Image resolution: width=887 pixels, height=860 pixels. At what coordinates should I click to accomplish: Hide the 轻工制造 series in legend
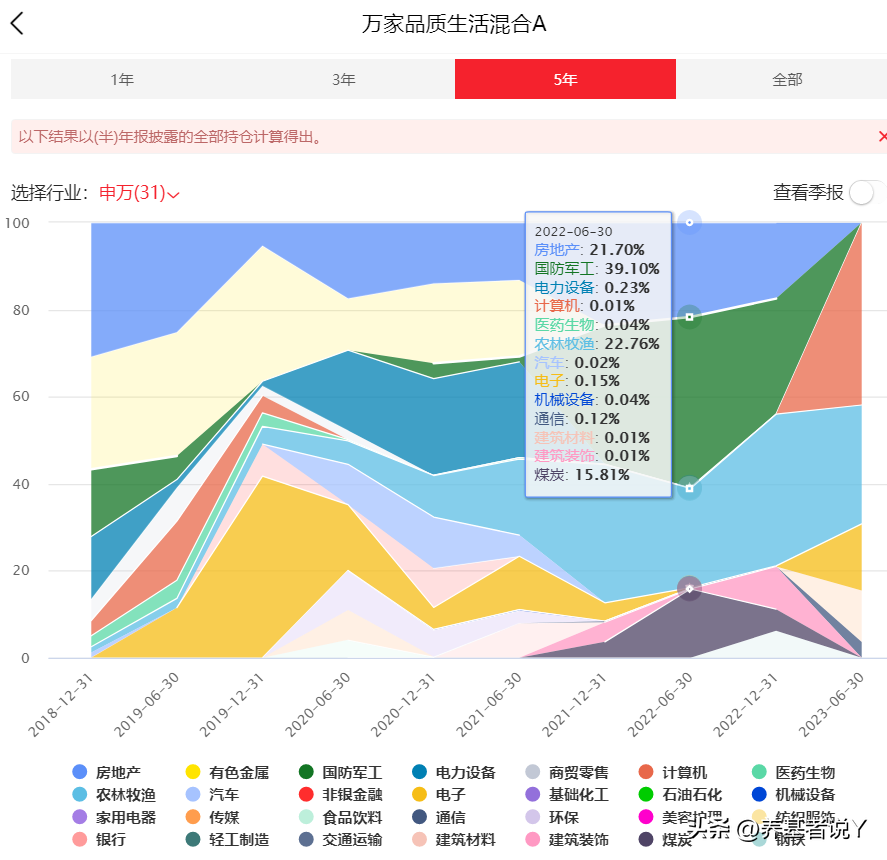227,840
